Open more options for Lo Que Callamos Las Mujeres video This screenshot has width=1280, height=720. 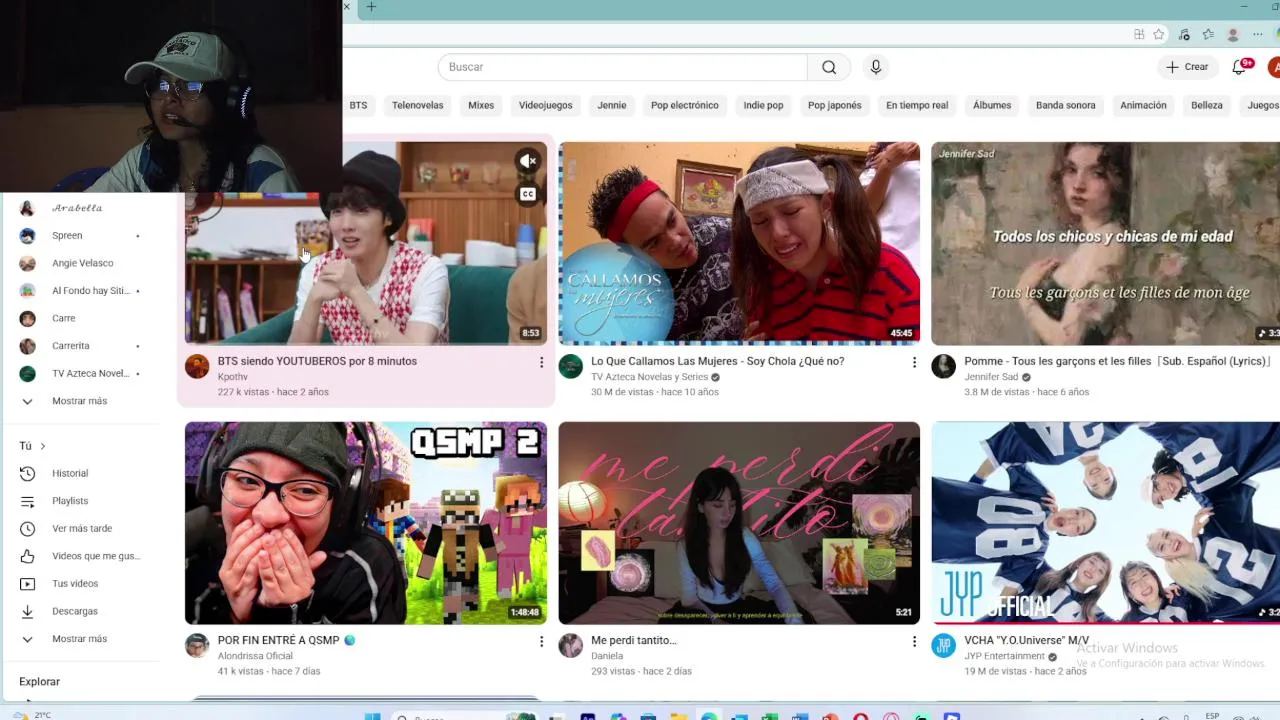pyautogui.click(x=914, y=362)
